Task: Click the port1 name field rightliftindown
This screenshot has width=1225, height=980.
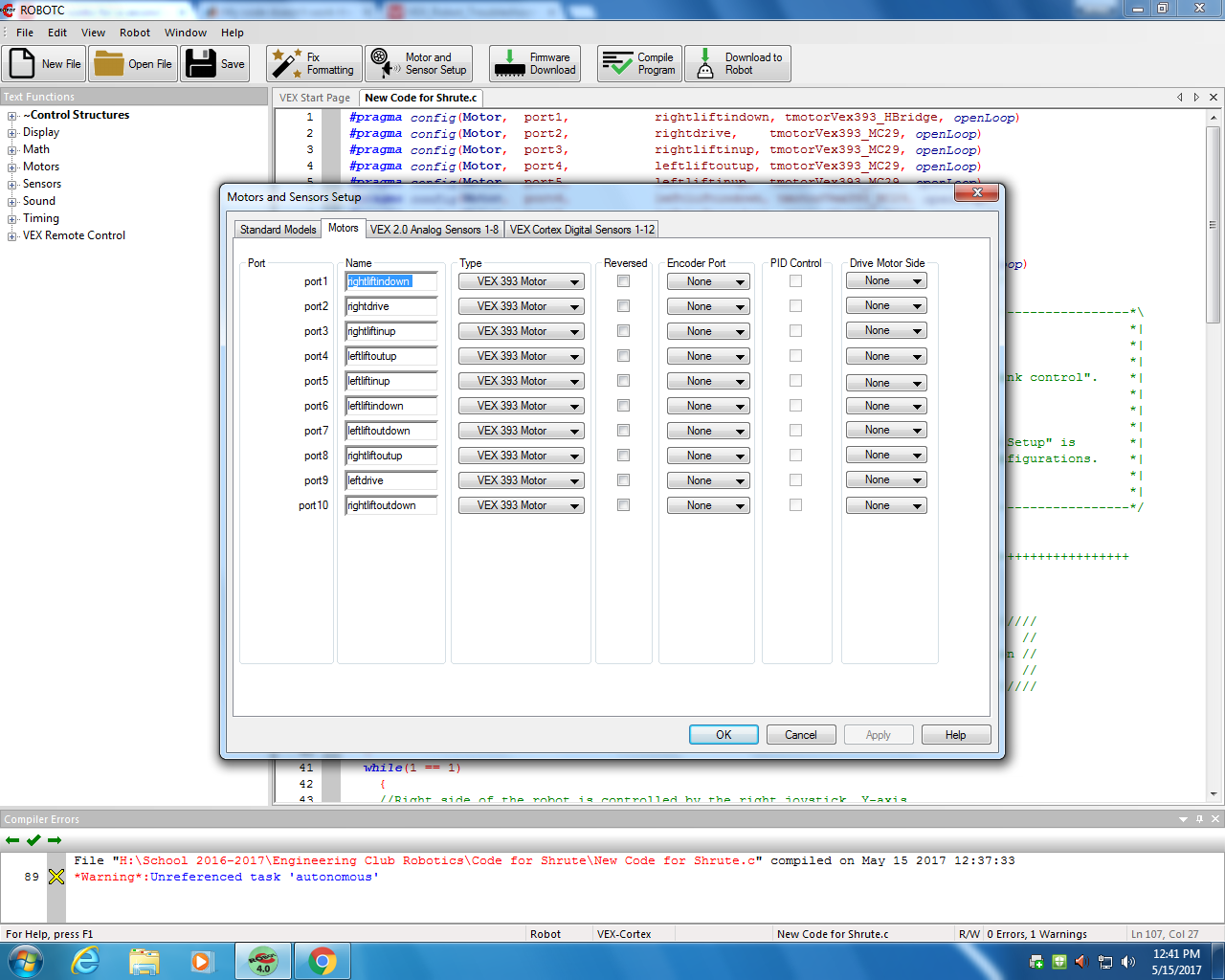Action: tap(390, 281)
